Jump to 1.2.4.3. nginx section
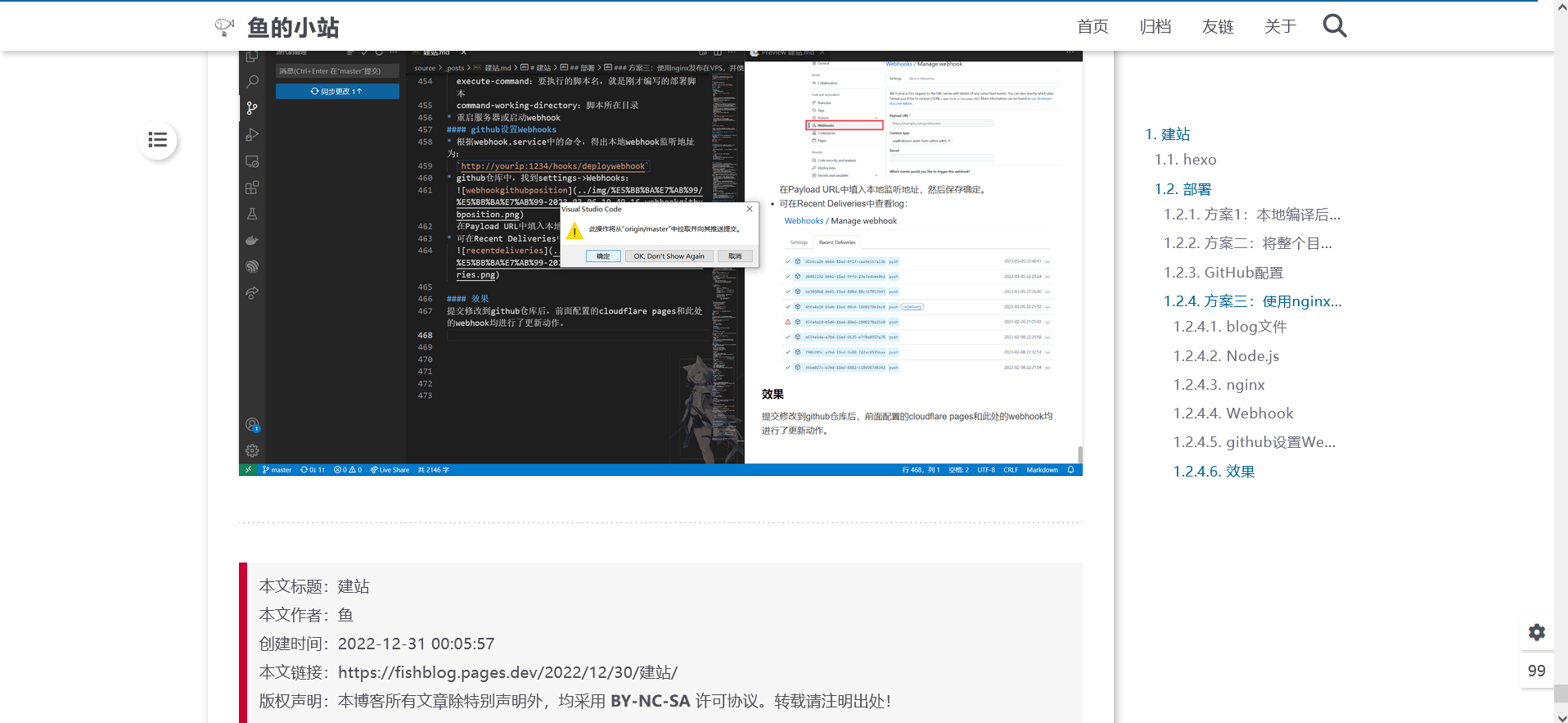The image size is (1568, 723). (1219, 385)
